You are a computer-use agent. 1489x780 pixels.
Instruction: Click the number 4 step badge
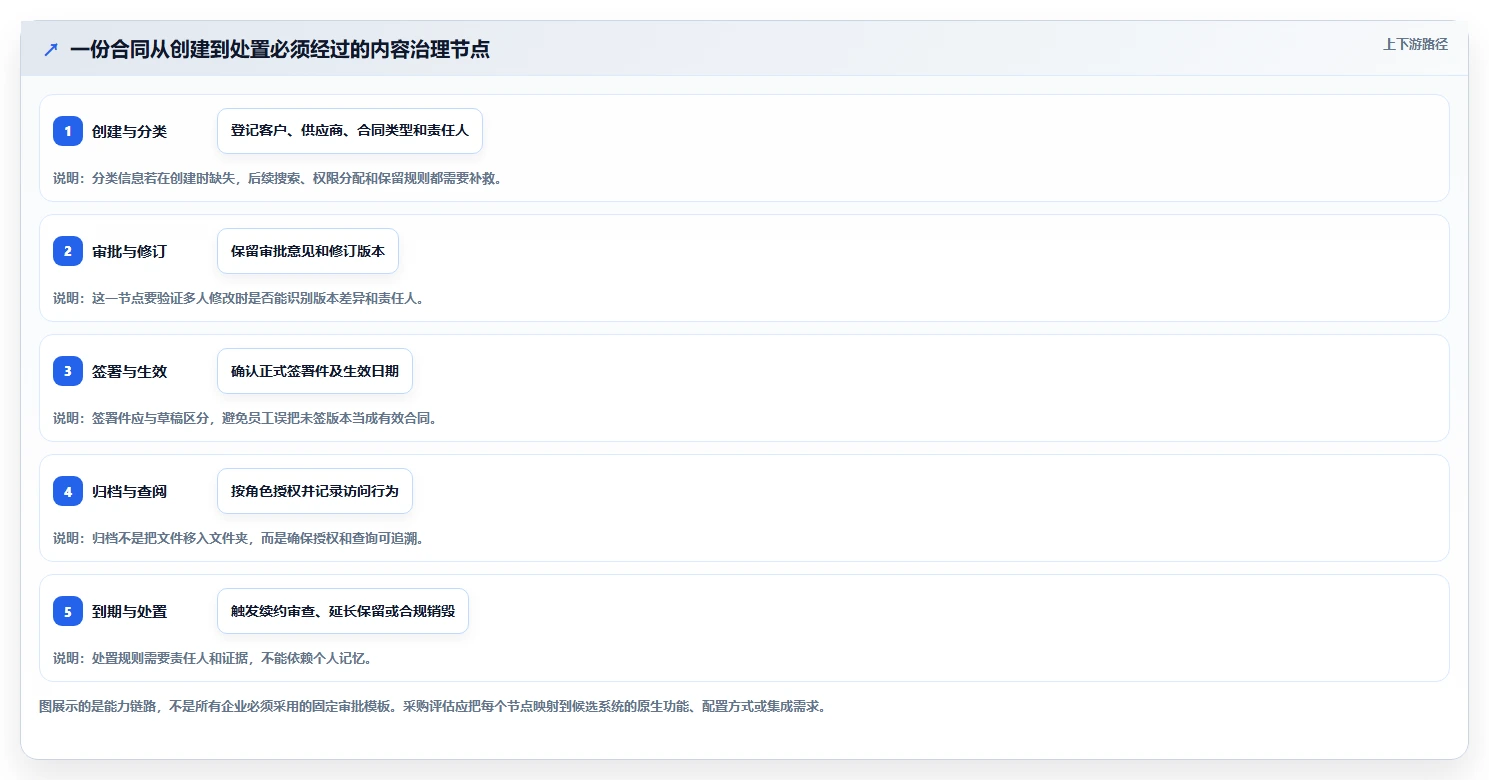[x=68, y=491]
